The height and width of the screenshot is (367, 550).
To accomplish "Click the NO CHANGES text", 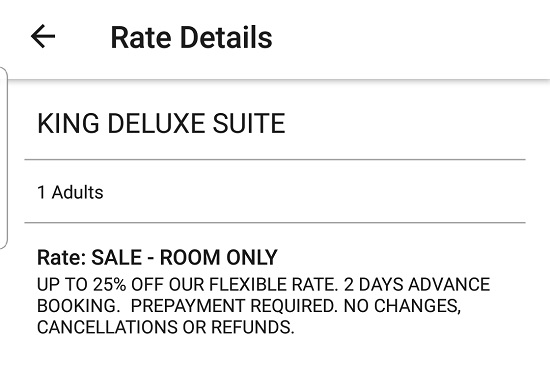I will click(402, 306).
